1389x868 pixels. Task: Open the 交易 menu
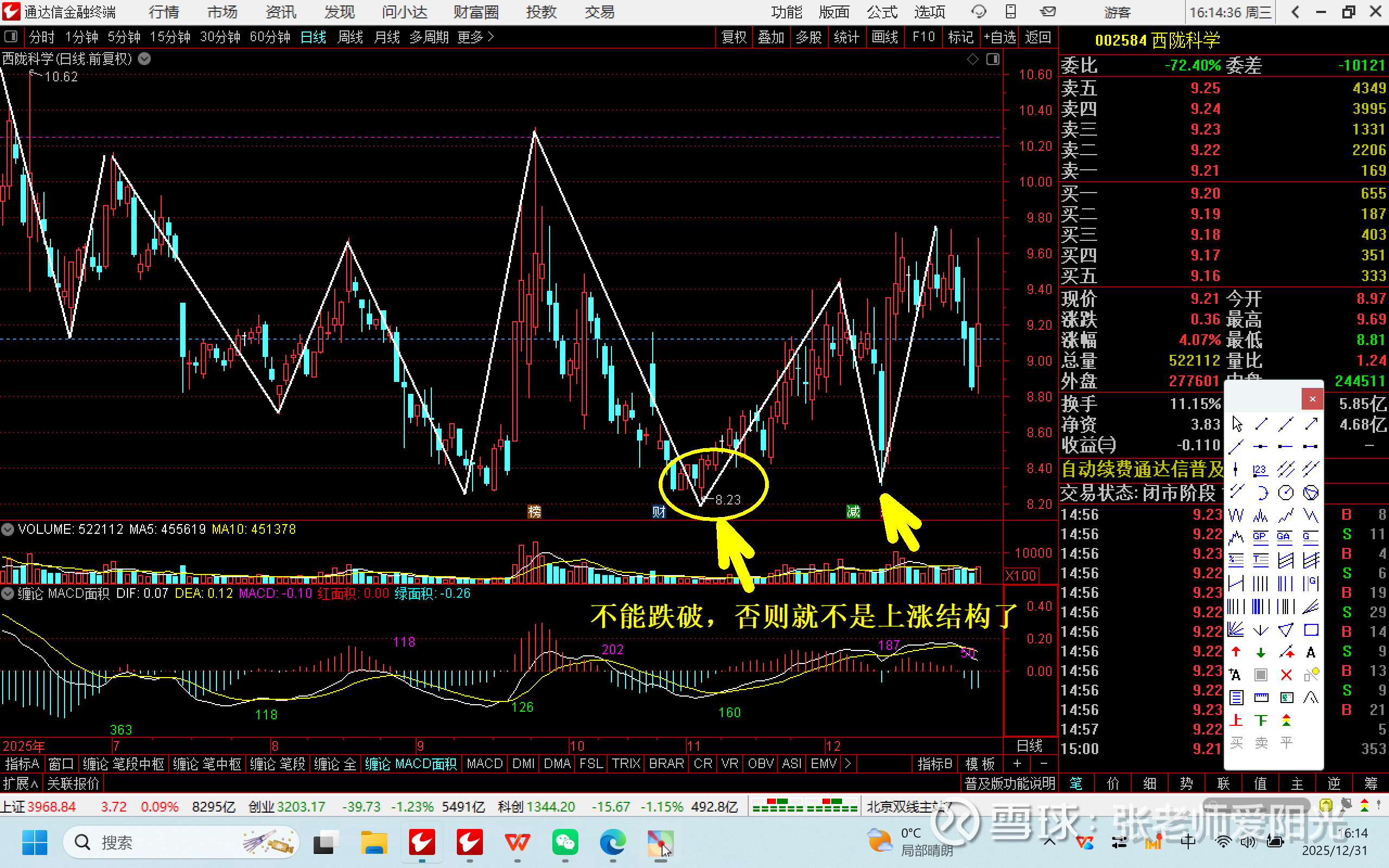click(x=599, y=12)
